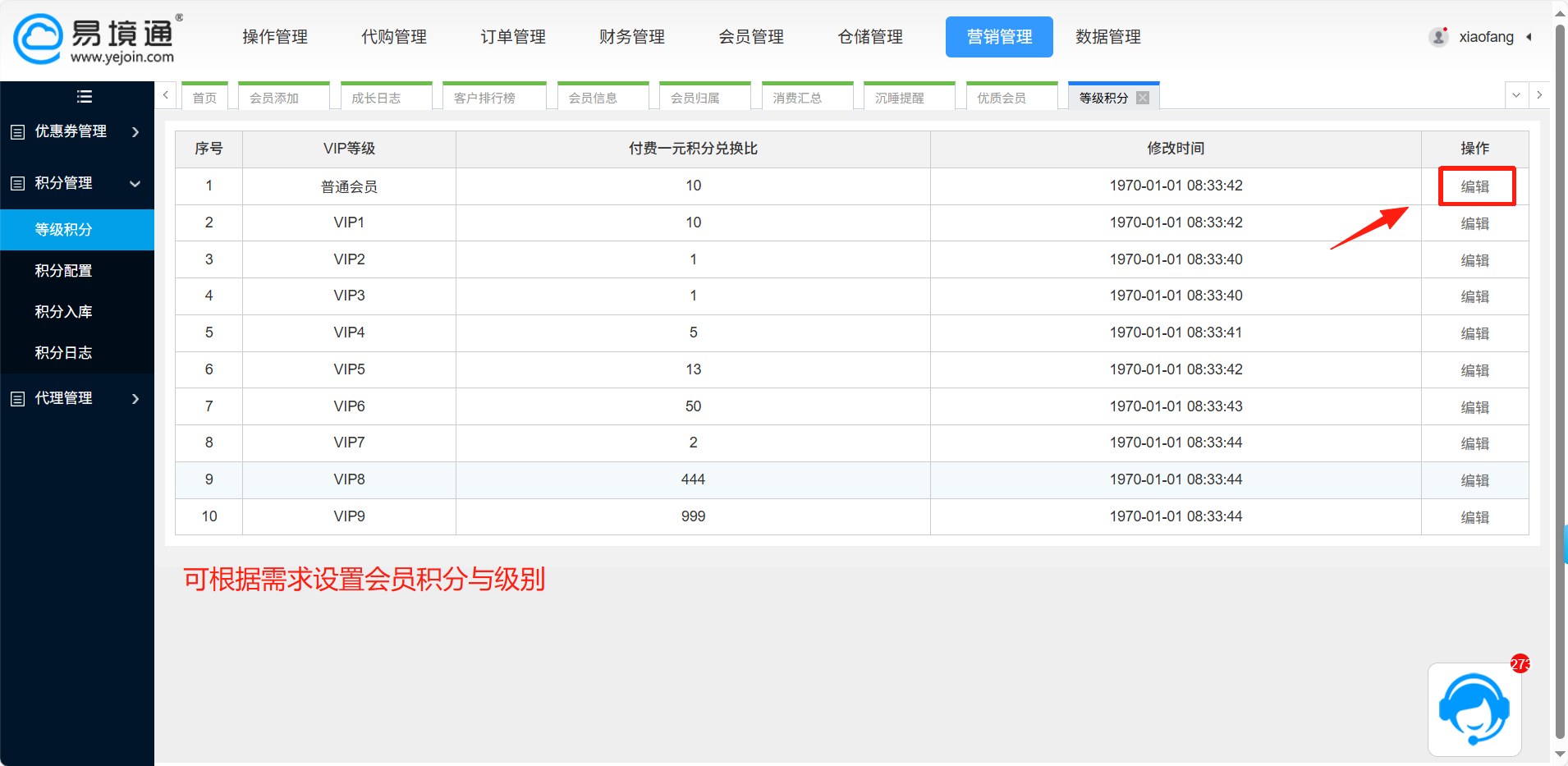This screenshot has height=766, width=1568.
Task: Click 编辑 for the VIP9 row
Action: point(1474,517)
